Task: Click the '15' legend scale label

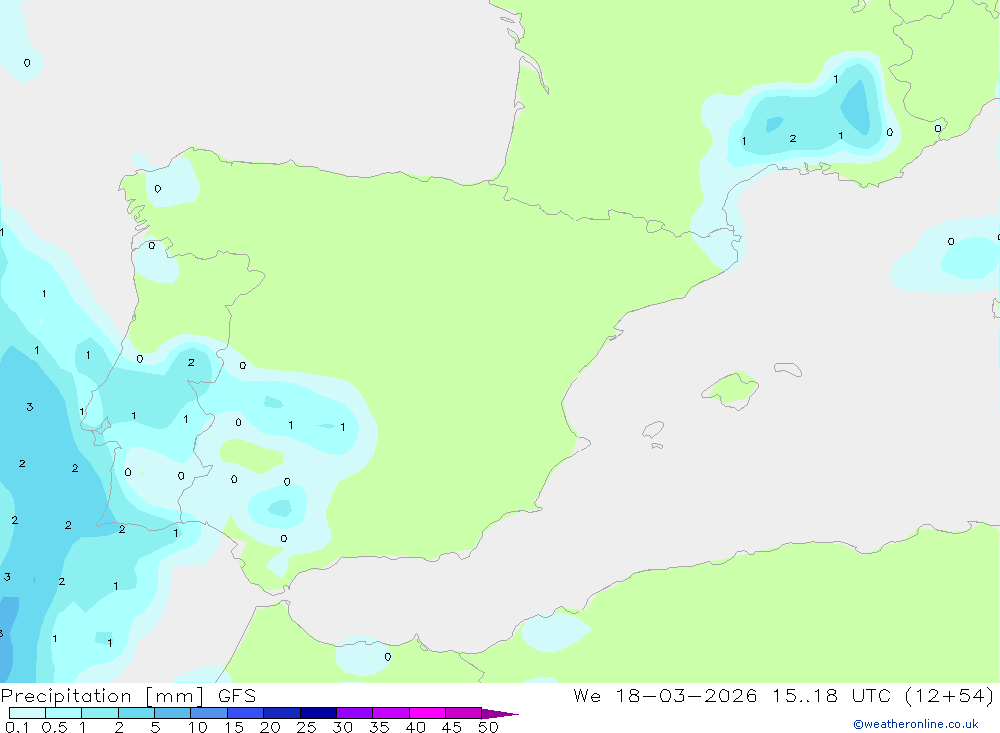Action: (234, 727)
